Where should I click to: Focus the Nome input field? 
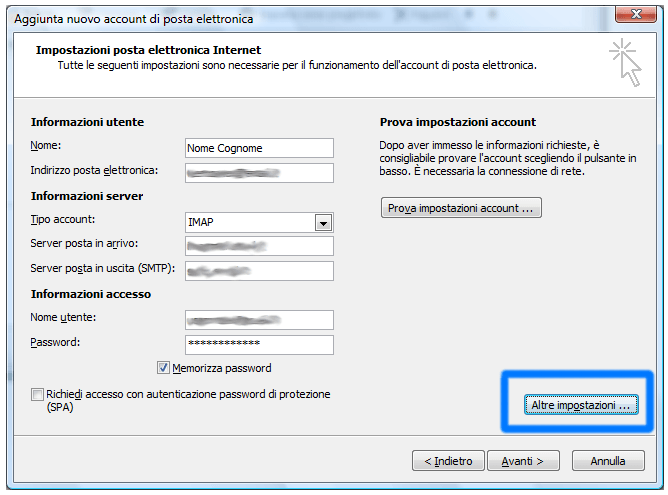259,148
